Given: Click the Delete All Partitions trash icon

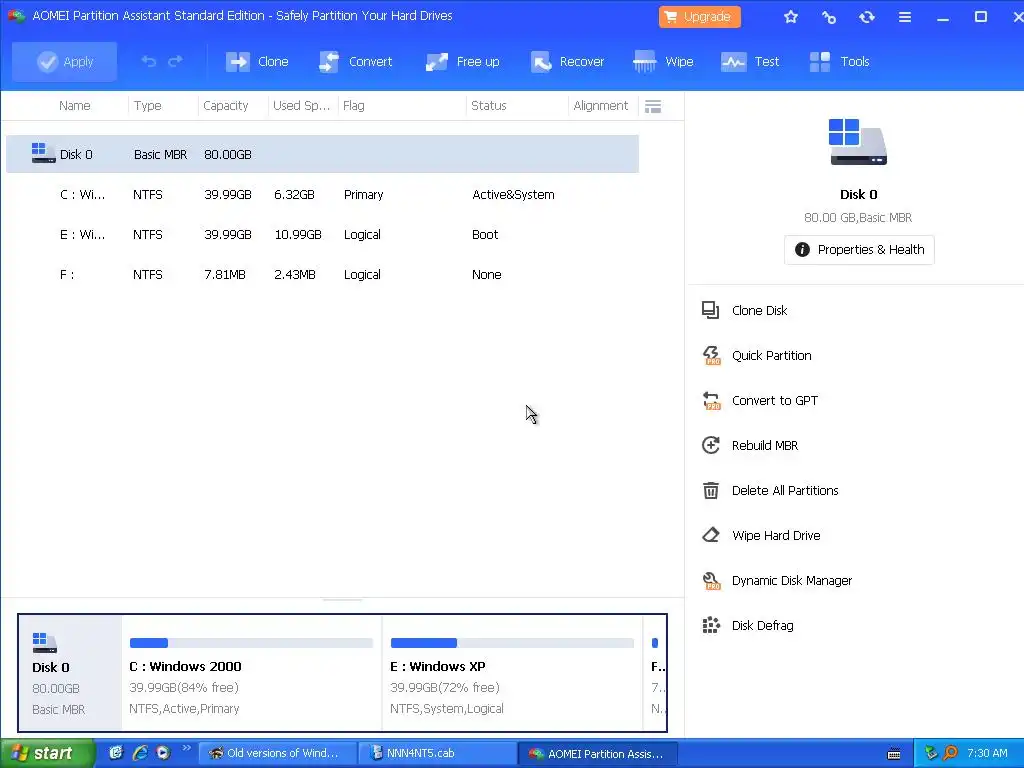Looking at the screenshot, I should [711, 490].
